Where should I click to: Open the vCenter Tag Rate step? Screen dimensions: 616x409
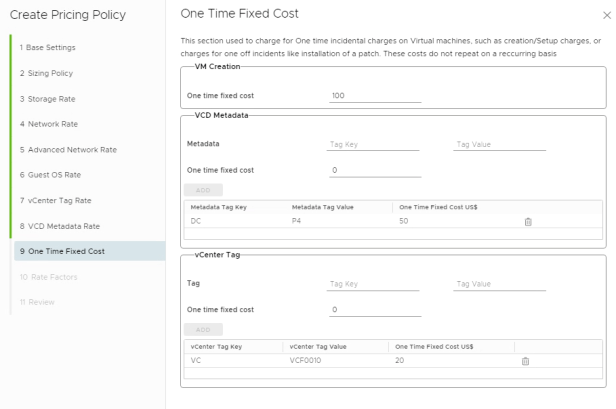[55, 200]
